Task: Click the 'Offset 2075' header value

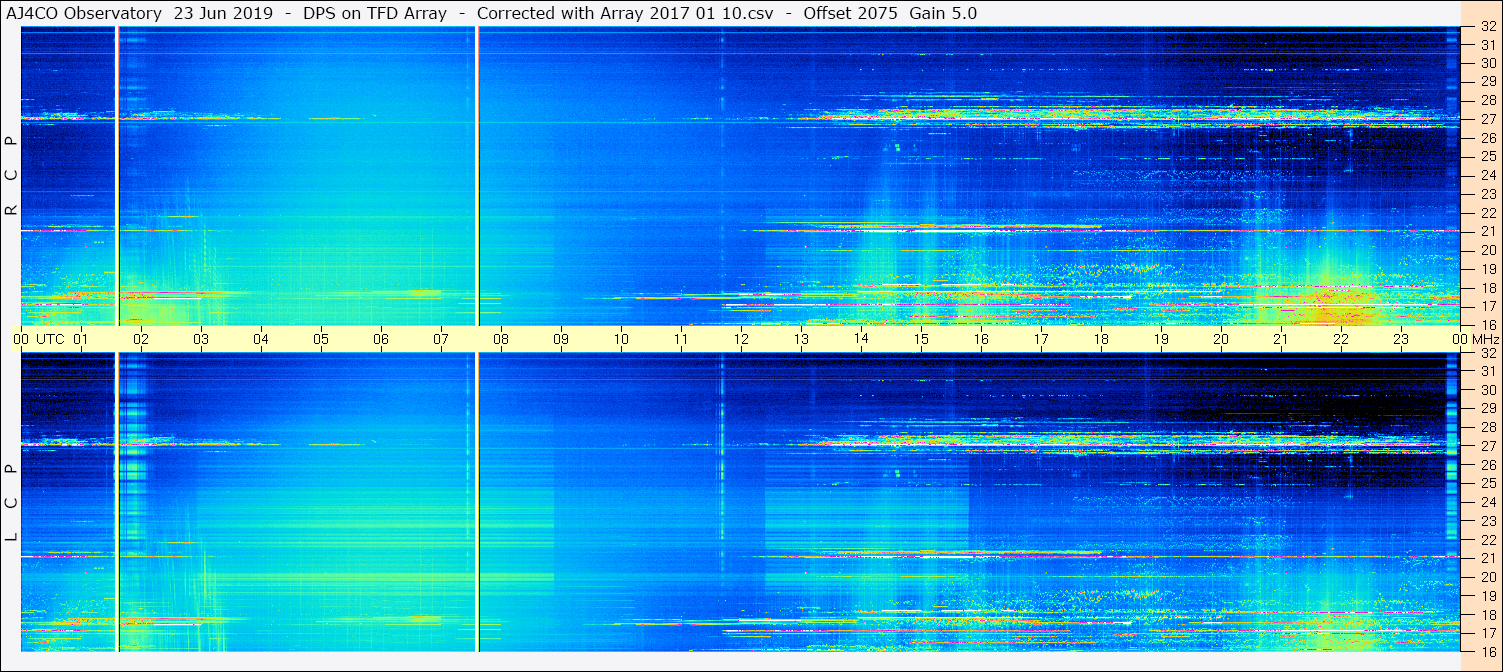Action: [850, 13]
